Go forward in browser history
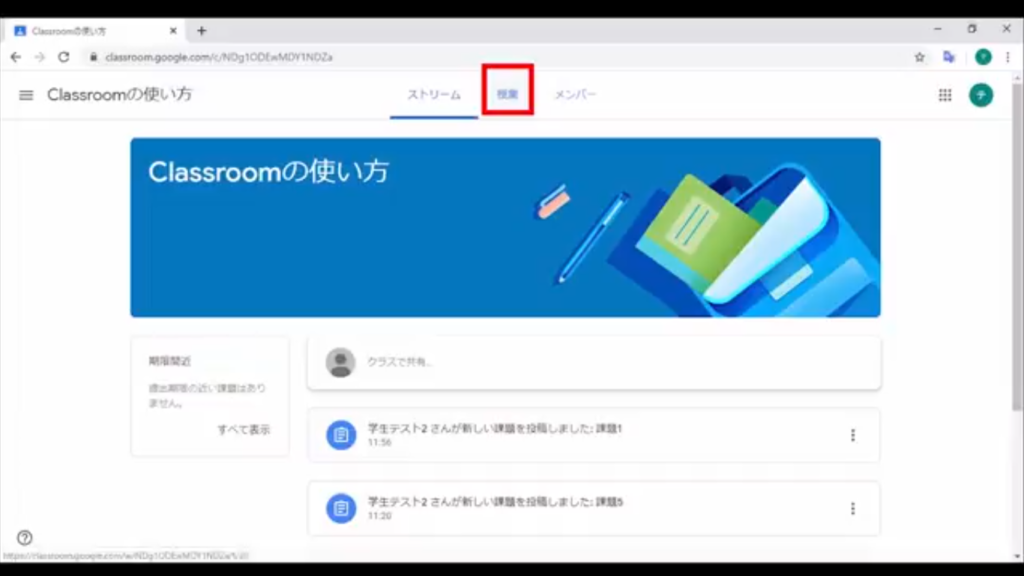 pos(40,57)
